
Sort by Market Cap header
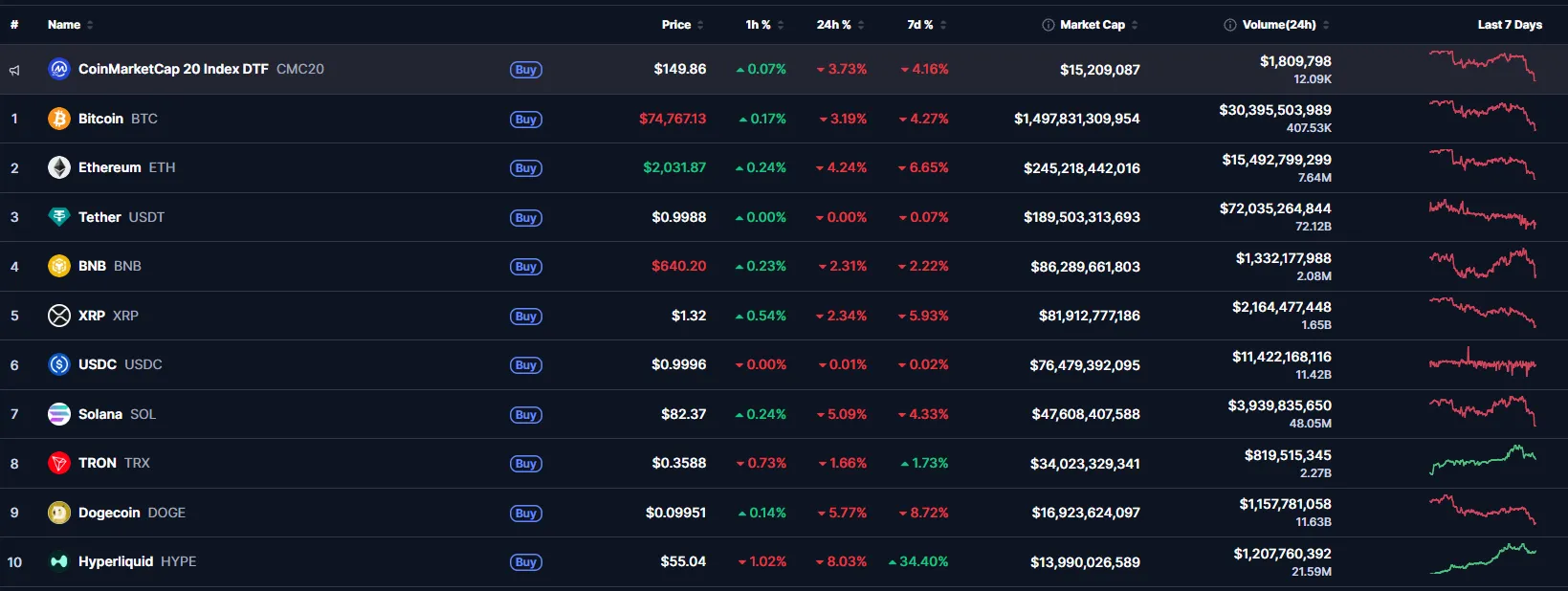tap(1099, 25)
